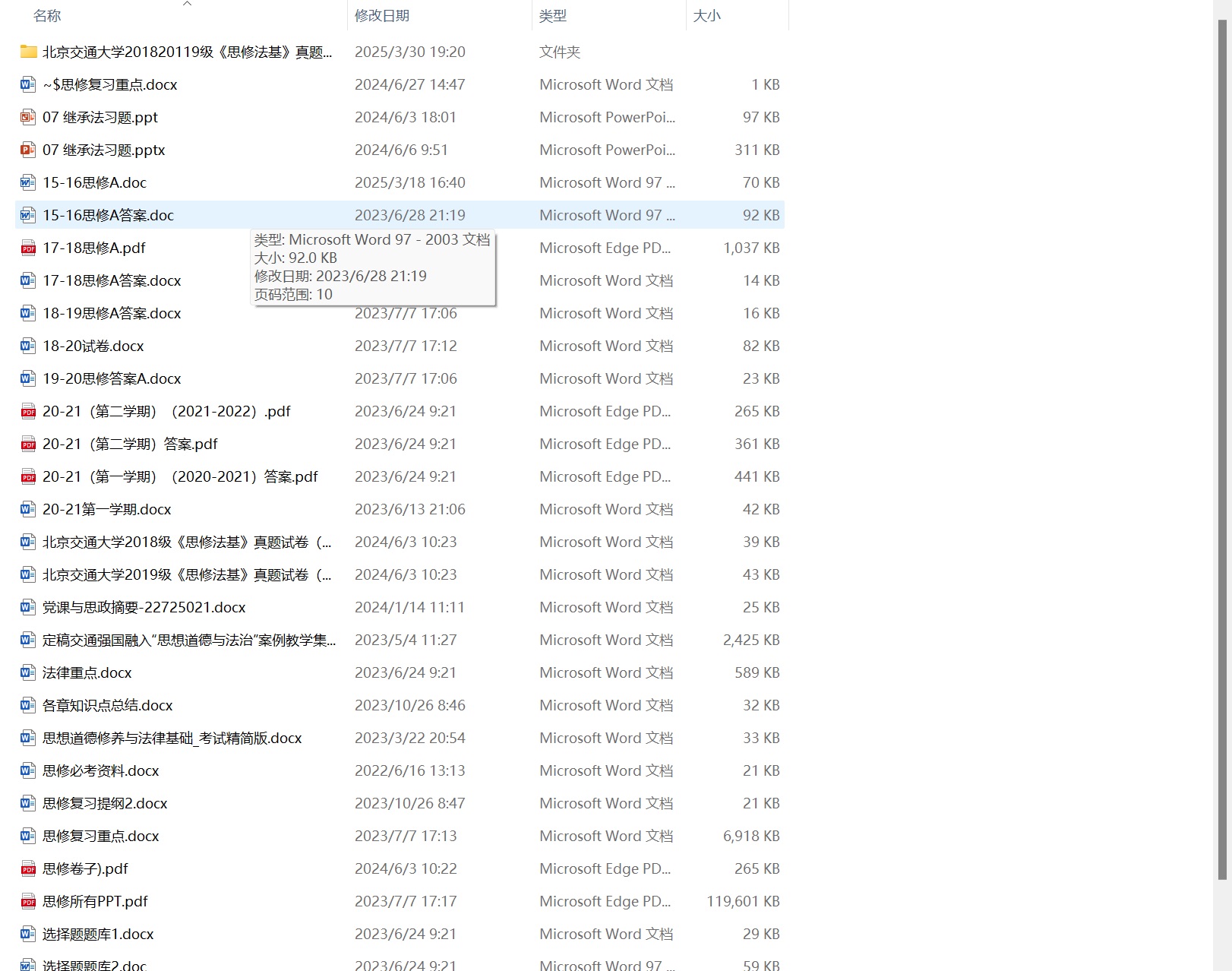Sort files by the 大小 column header
Image resolution: width=1232 pixels, height=971 pixels.
[x=706, y=16]
